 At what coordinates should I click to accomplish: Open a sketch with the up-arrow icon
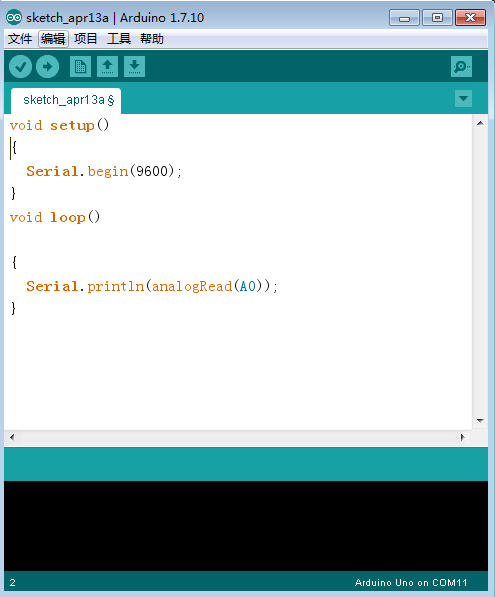pyautogui.click(x=107, y=67)
